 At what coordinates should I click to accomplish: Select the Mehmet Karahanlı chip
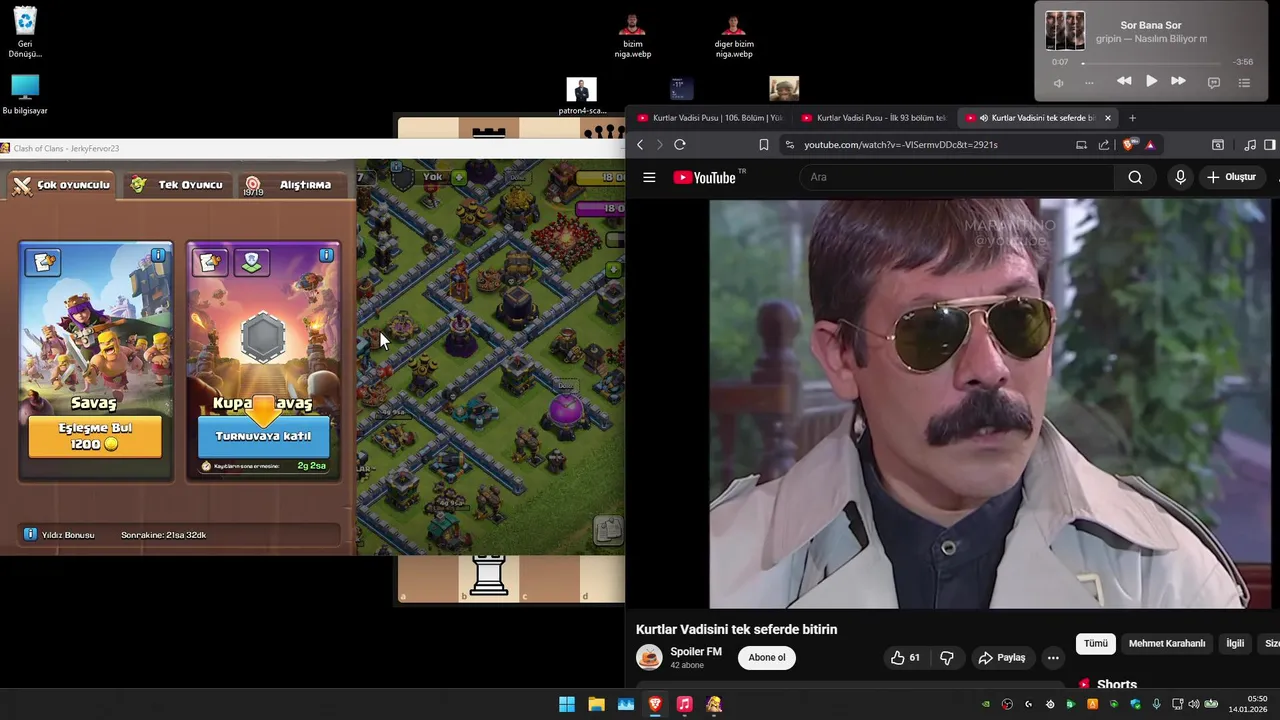click(x=1167, y=643)
